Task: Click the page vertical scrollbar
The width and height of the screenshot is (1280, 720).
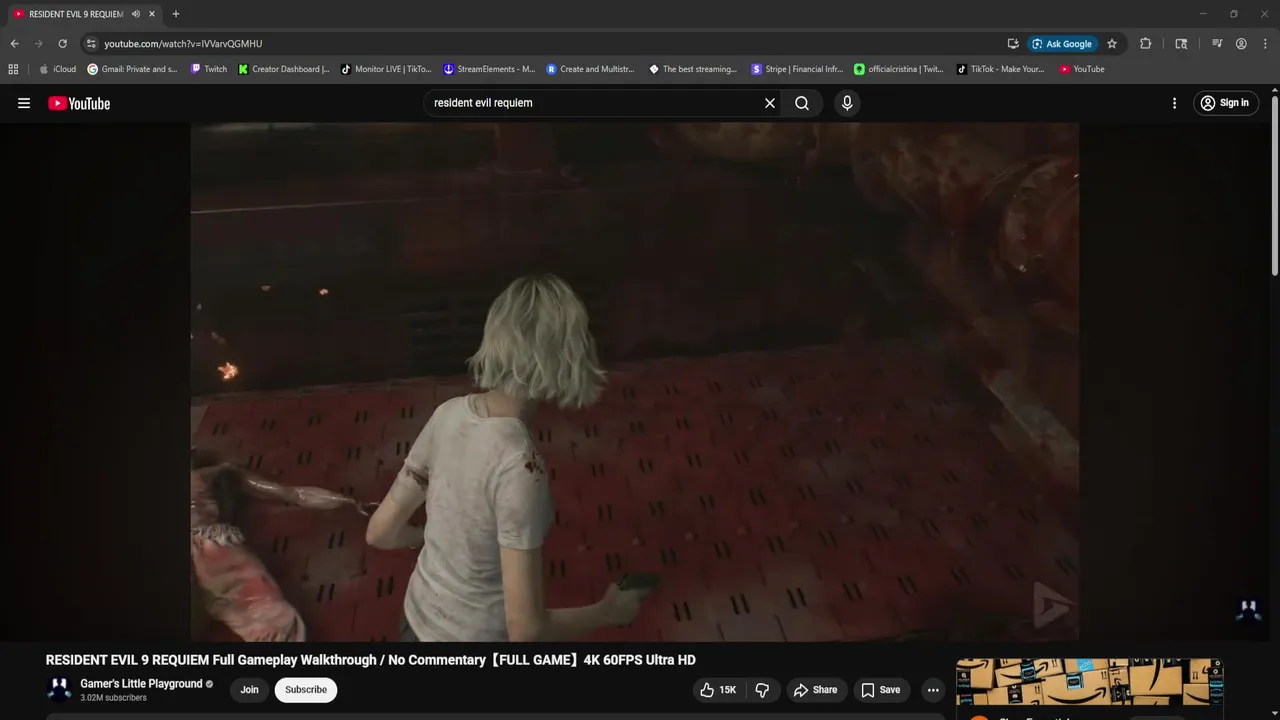Action: pos(1275,186)
